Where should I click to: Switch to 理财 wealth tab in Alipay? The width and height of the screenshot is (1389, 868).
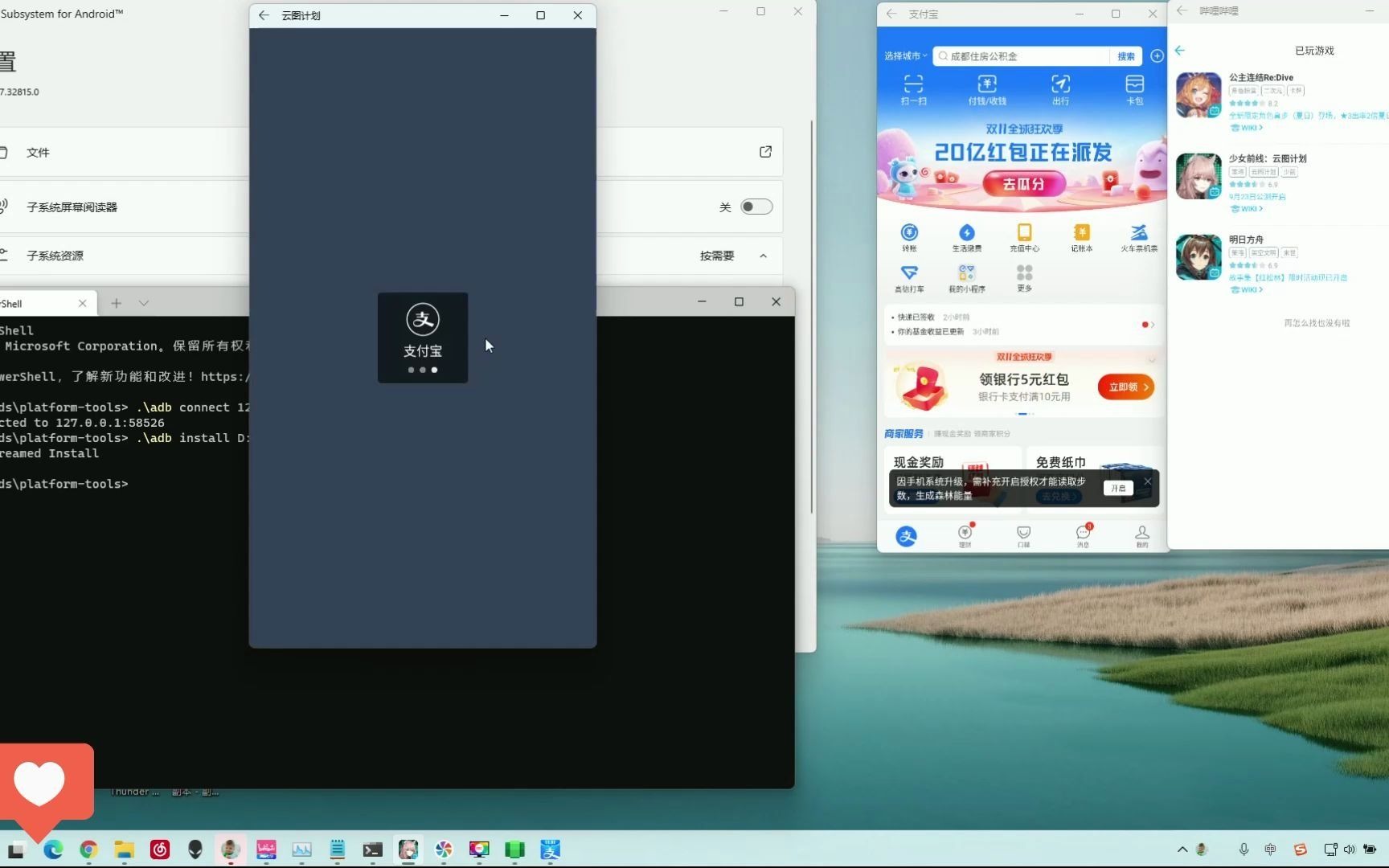click(x=965, y=536)
